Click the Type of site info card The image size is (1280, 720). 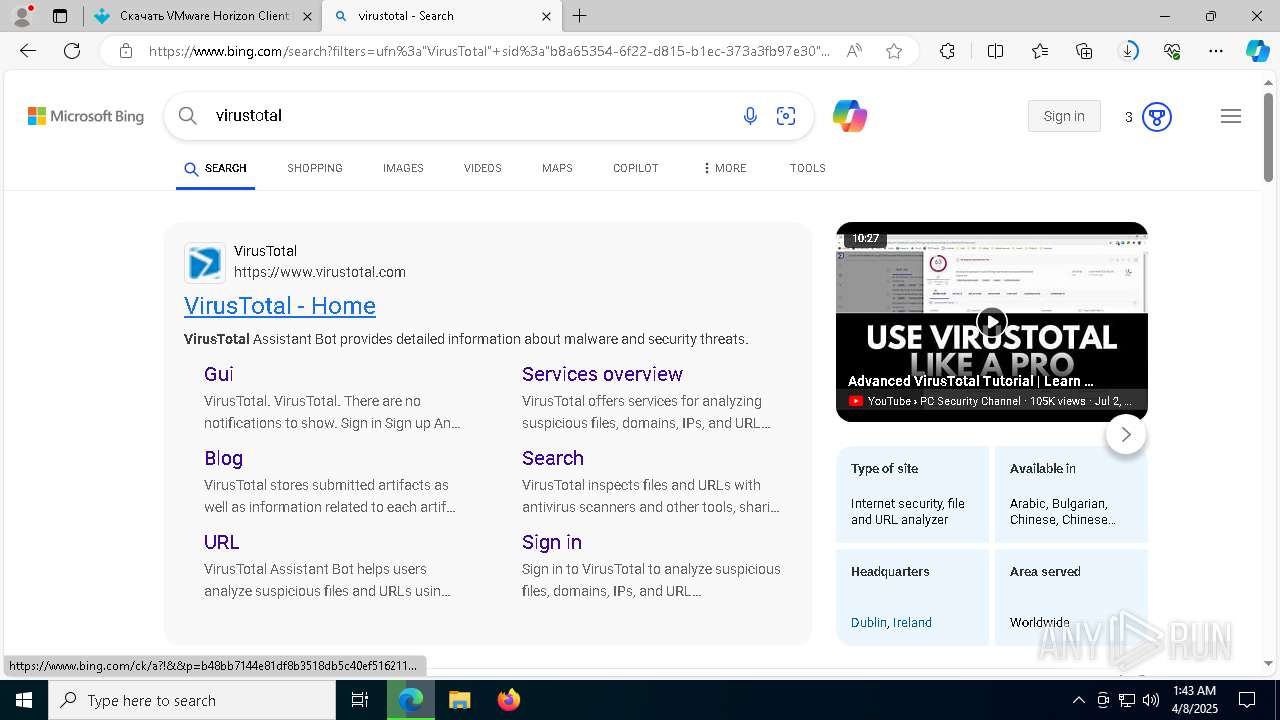912,494
